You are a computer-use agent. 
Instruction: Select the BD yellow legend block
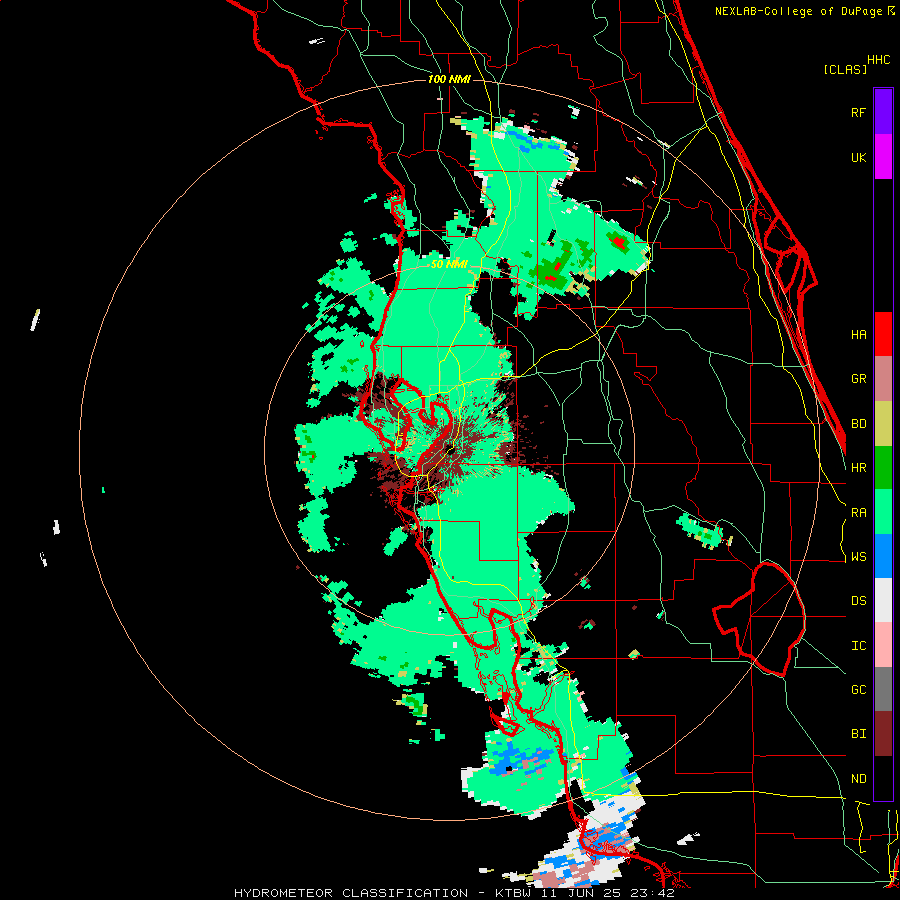coord(883,424)
